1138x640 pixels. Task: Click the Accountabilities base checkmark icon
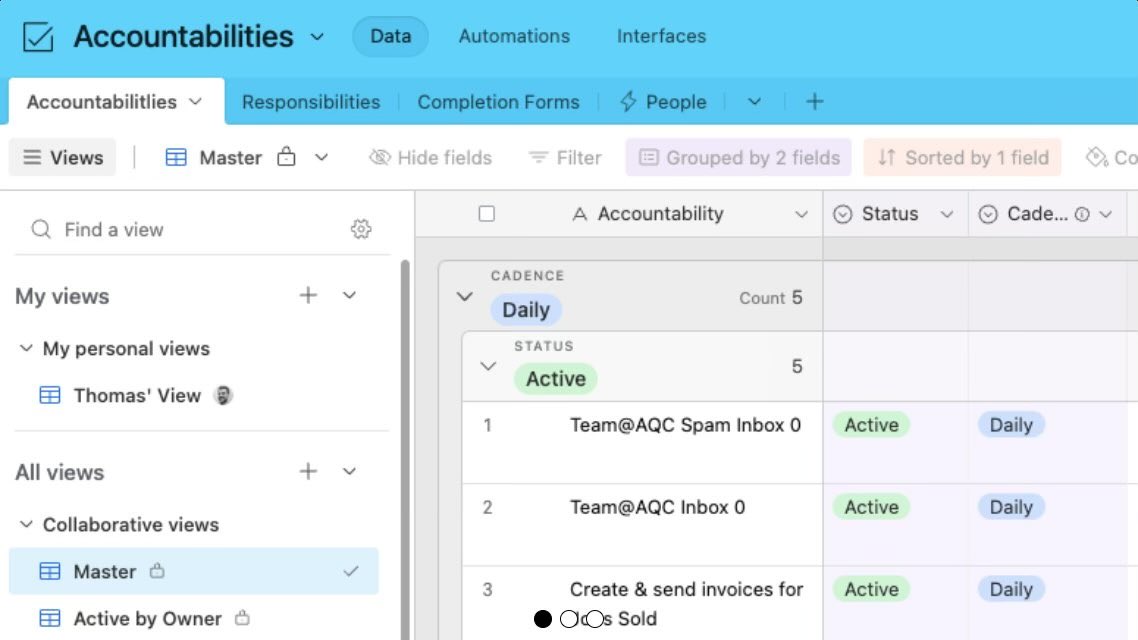pos(38,36)
